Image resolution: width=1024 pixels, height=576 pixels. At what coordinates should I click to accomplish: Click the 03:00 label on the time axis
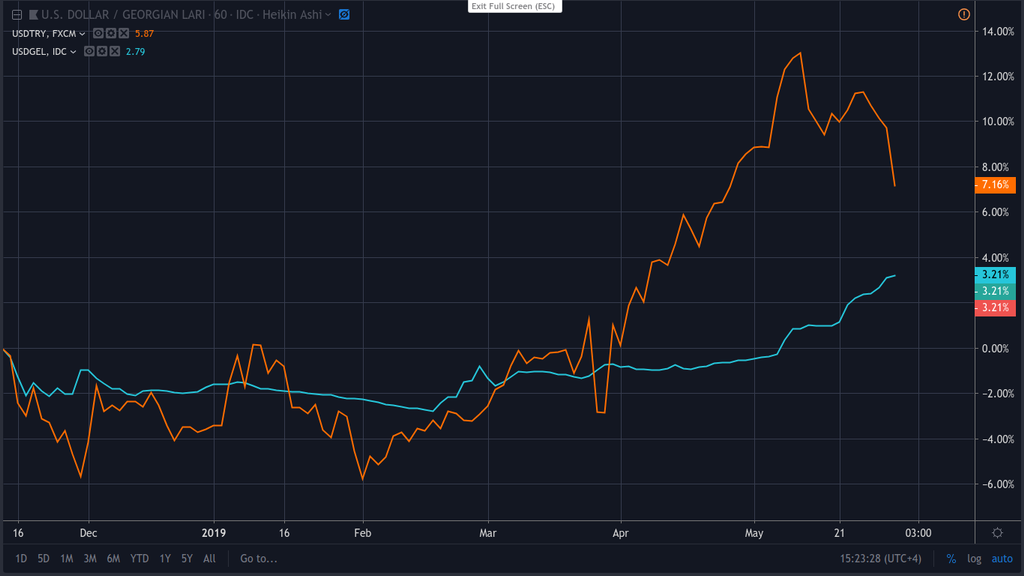tap(918, 533)
